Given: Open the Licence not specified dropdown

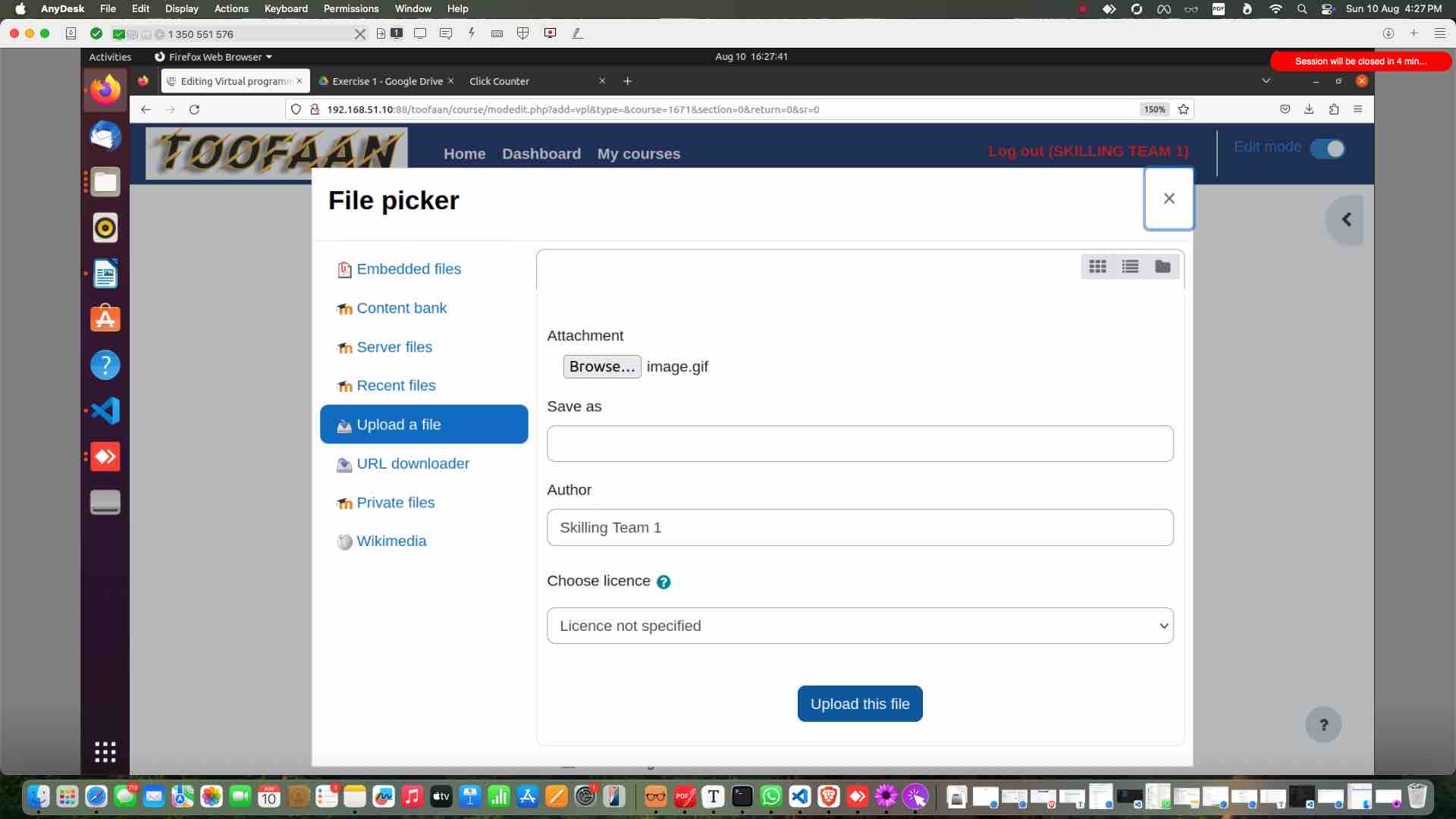Looking at the screenshot, I should 859,626.
